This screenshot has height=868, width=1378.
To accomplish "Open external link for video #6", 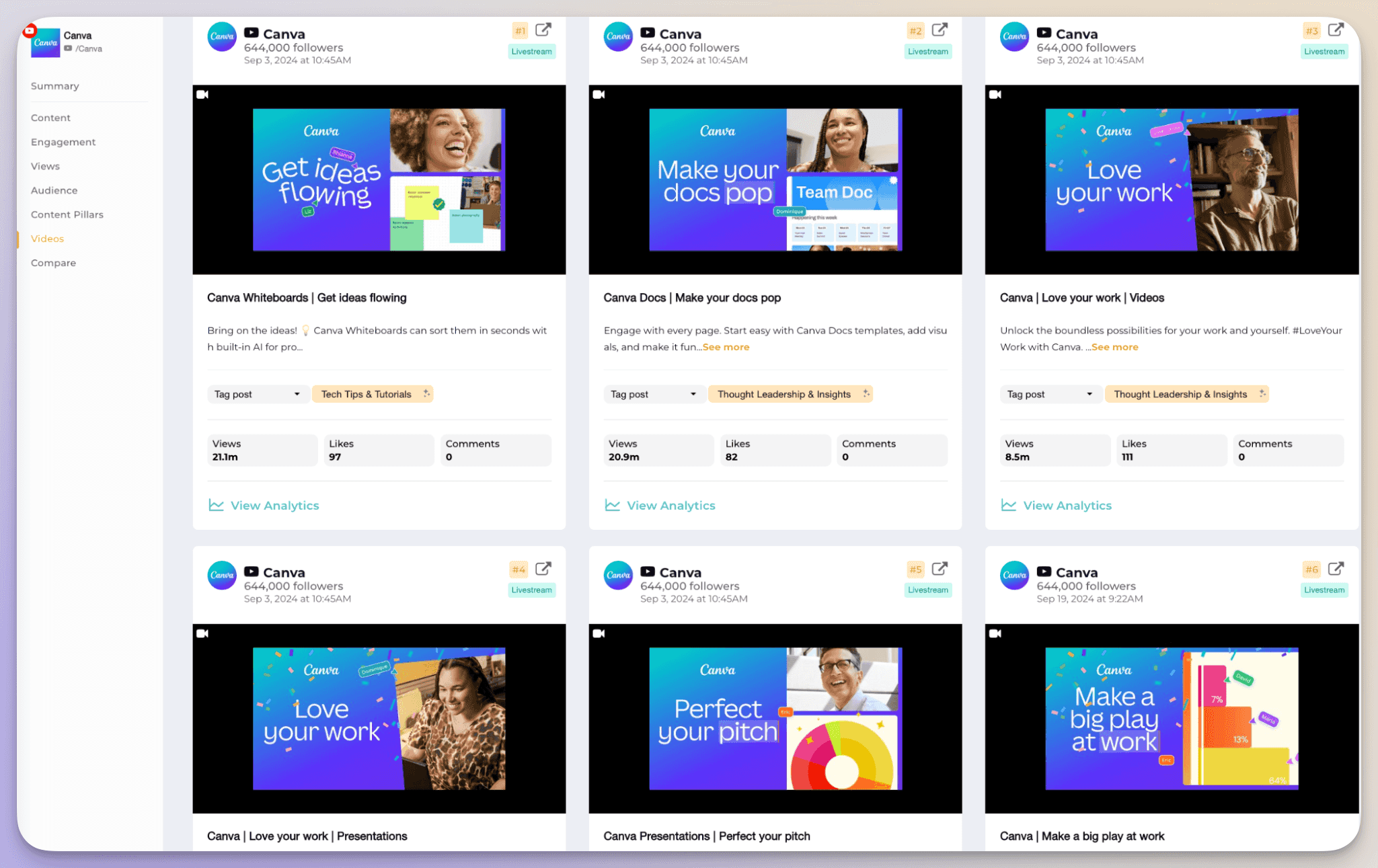I will [x=1336, y=569].
